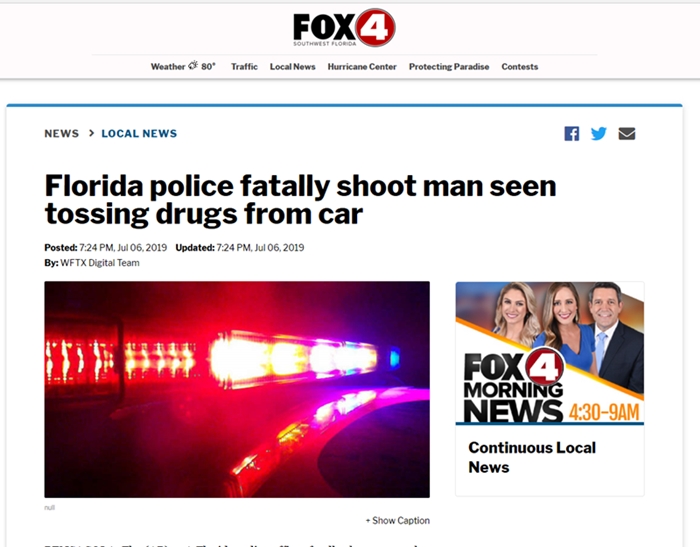This screenshot has width=700, height=547.
Task: Expand the image with Show Caption
Action: tap(398, 520)
